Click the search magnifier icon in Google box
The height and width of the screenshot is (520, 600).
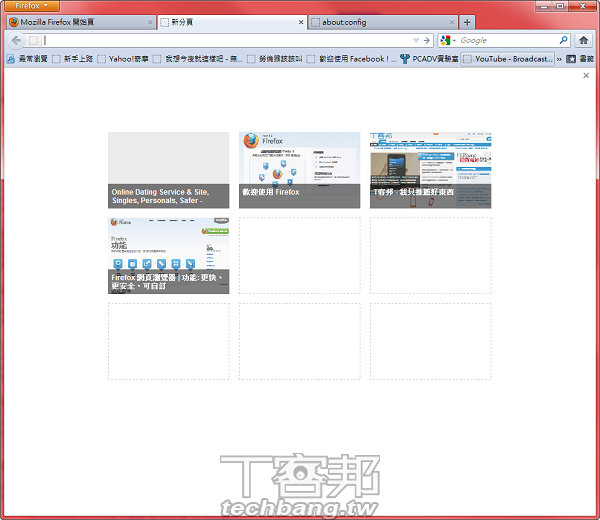point(561,40)
